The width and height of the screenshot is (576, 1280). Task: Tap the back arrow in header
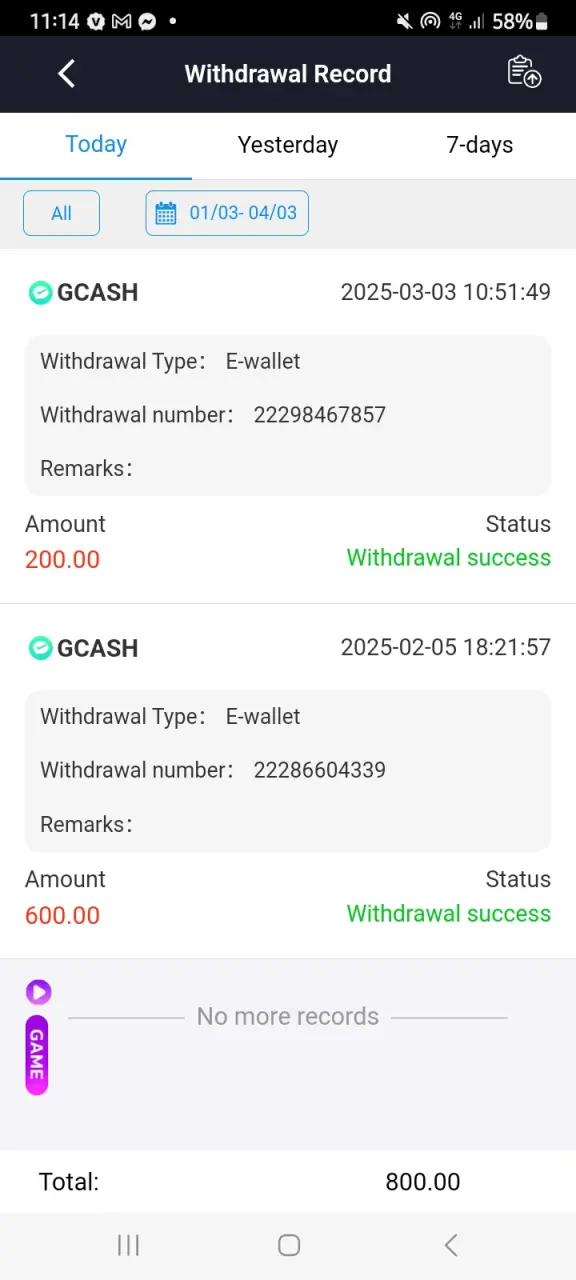[x=67, y=73]
